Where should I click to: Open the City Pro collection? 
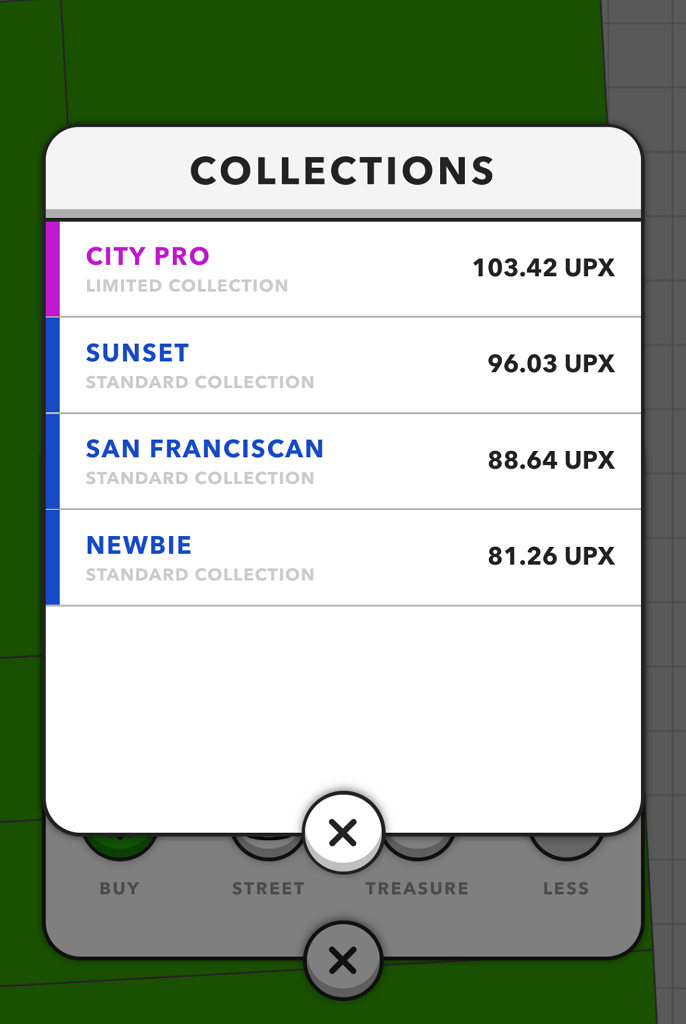[148, 256]
